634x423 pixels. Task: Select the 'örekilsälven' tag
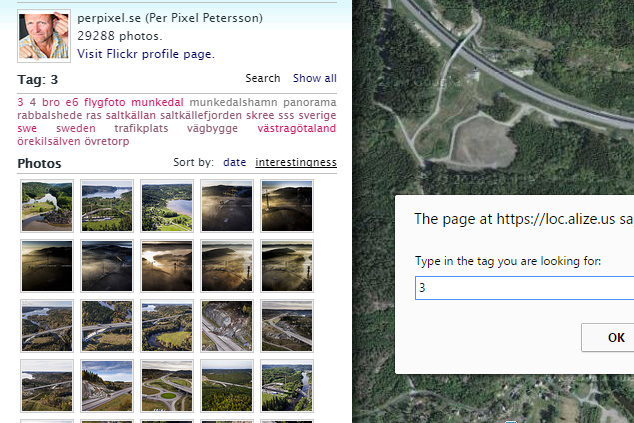pos(49,141)
